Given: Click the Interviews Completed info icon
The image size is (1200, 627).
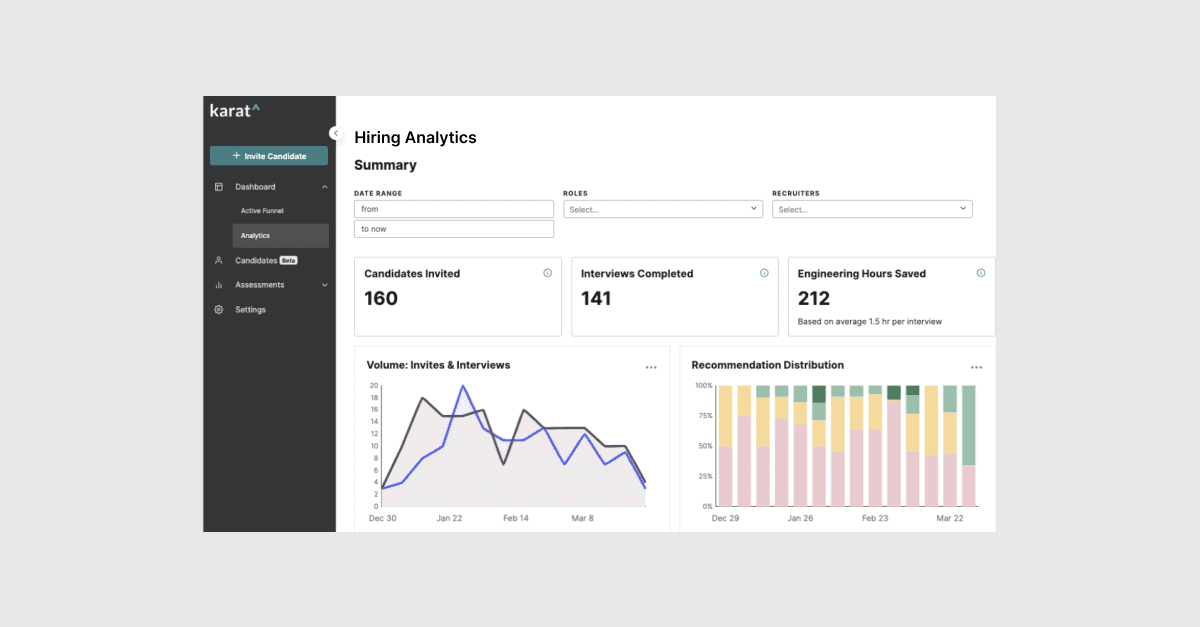Looking at the screenshot, I should [x=764, y=272].
